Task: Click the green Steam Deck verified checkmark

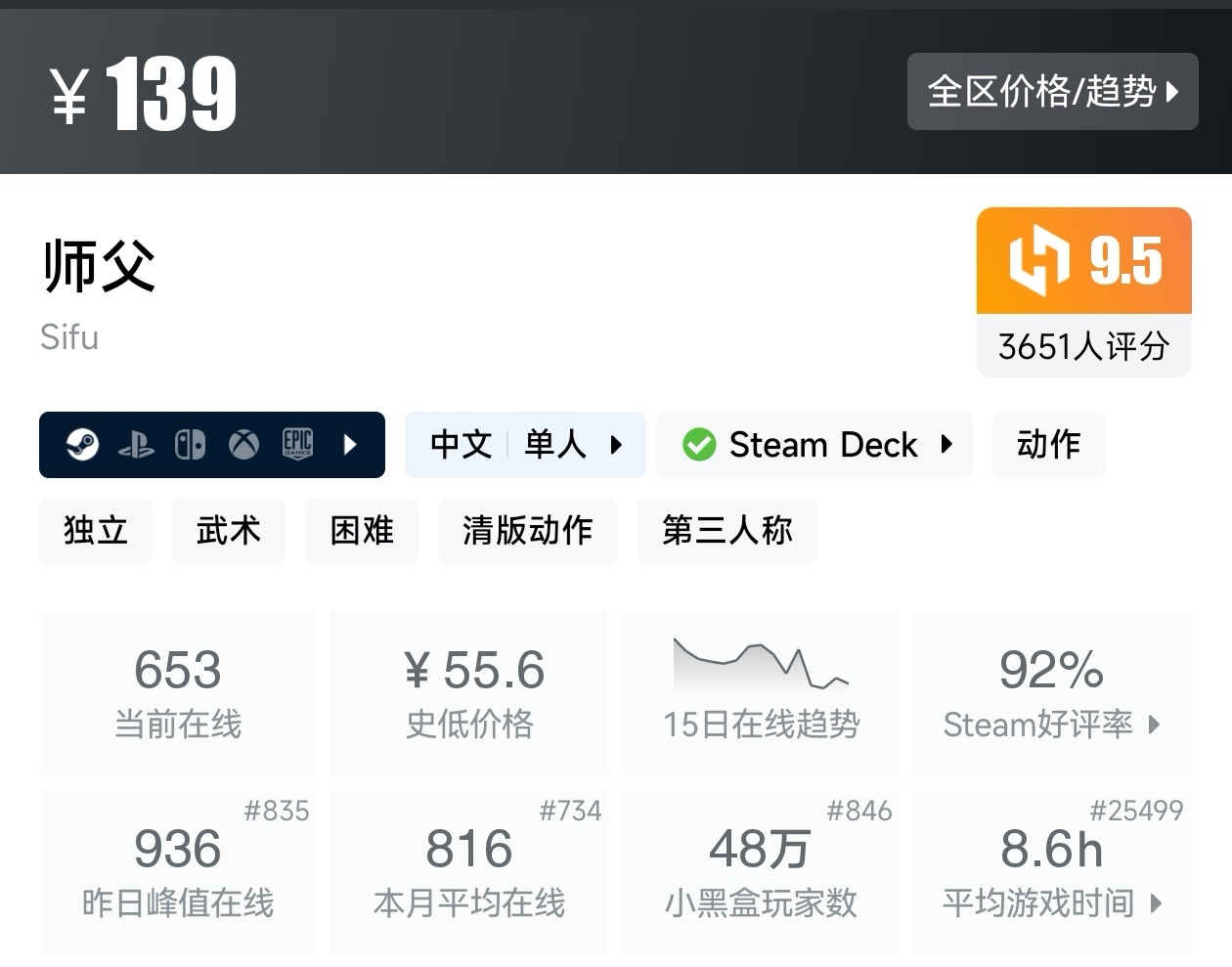Action: point(699,445)
